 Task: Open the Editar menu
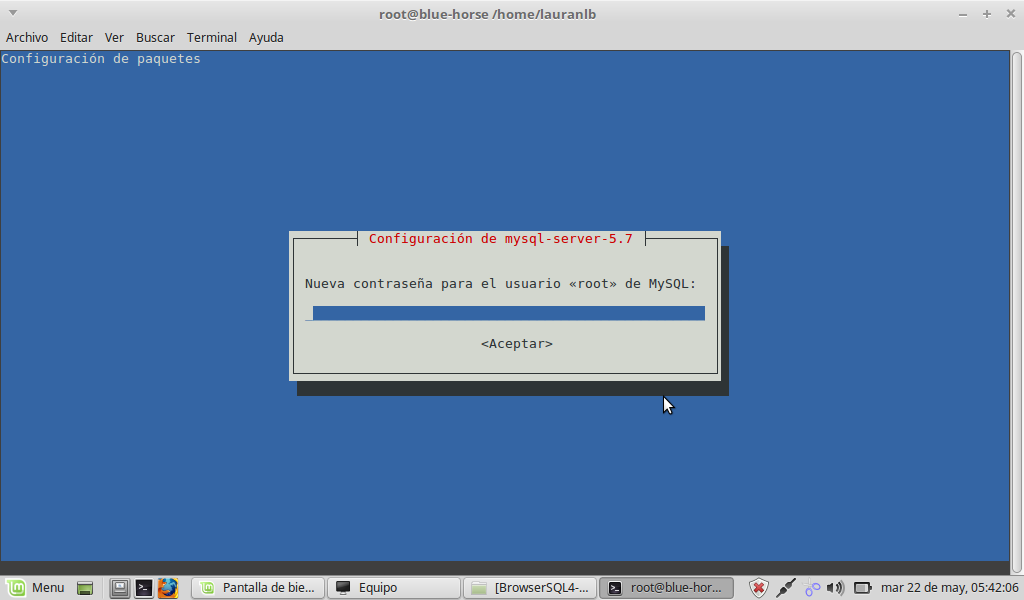[x=76, y=37]
